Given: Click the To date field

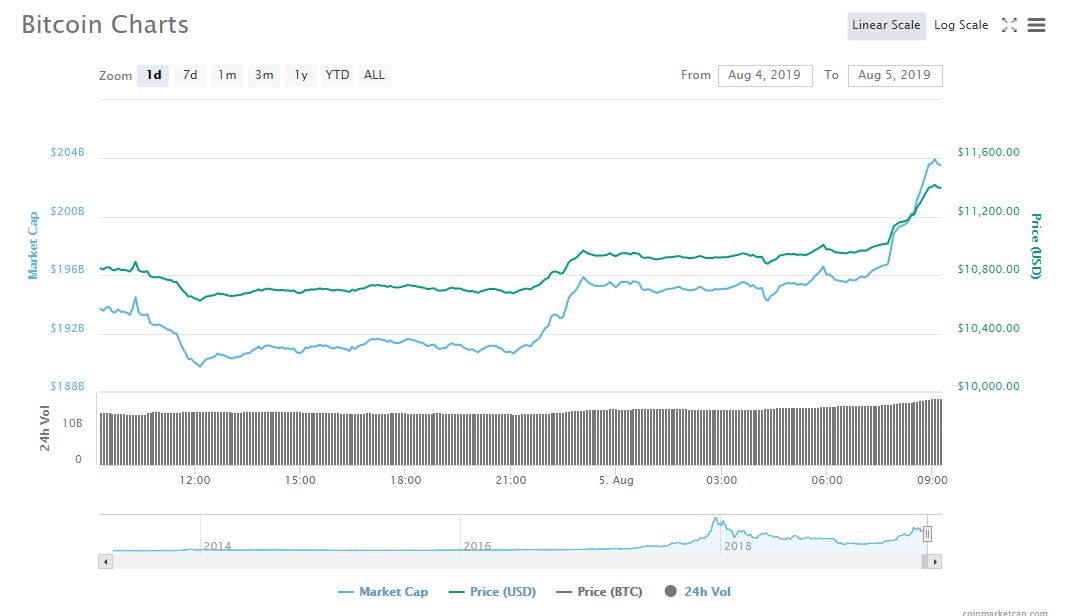Looking at the screenshot, I should (x=894, y=75).
